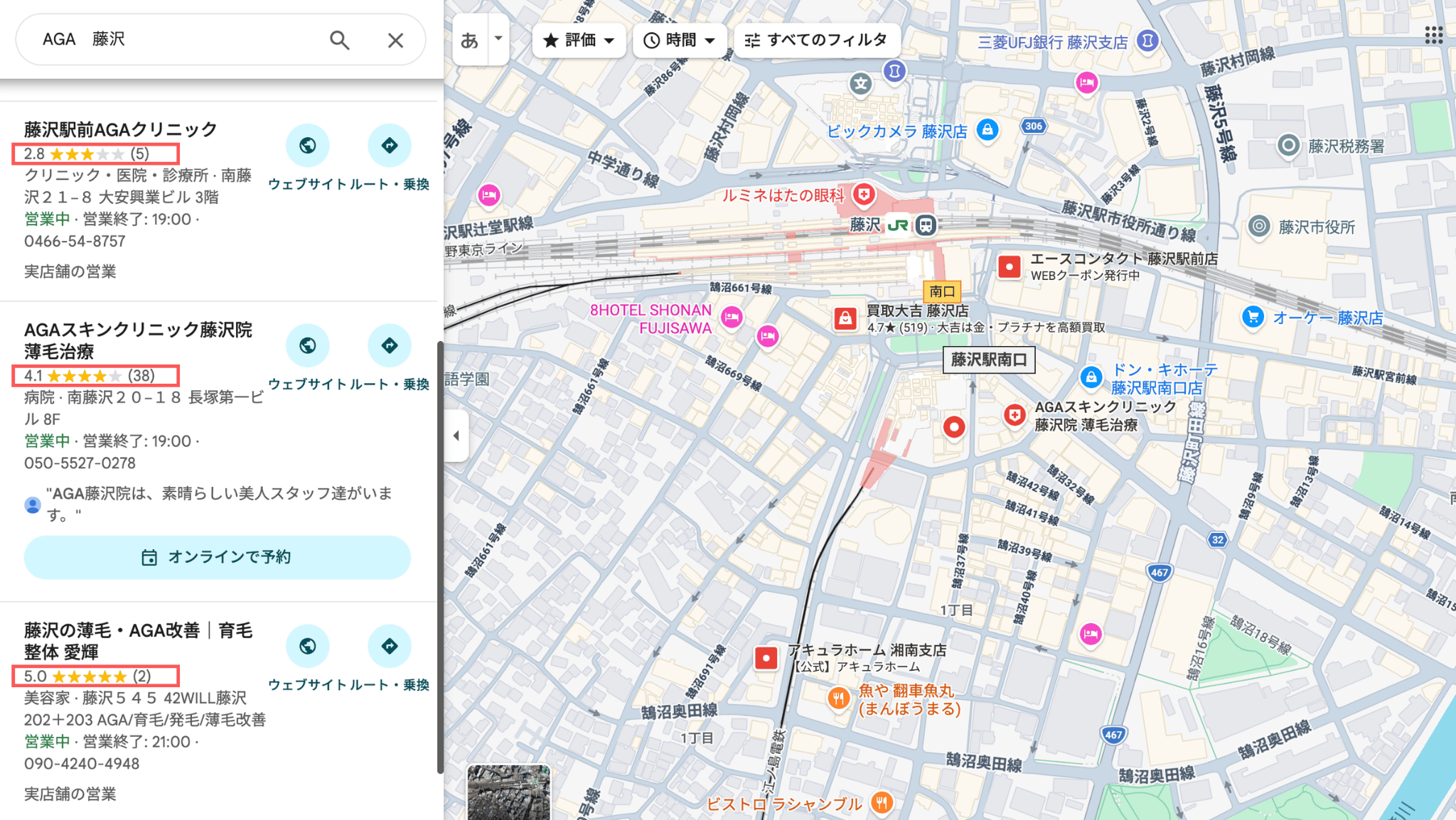1456x820 pixels.
Task: Click phone number 0466-54-8757
Action: click(x=75, y=242)
